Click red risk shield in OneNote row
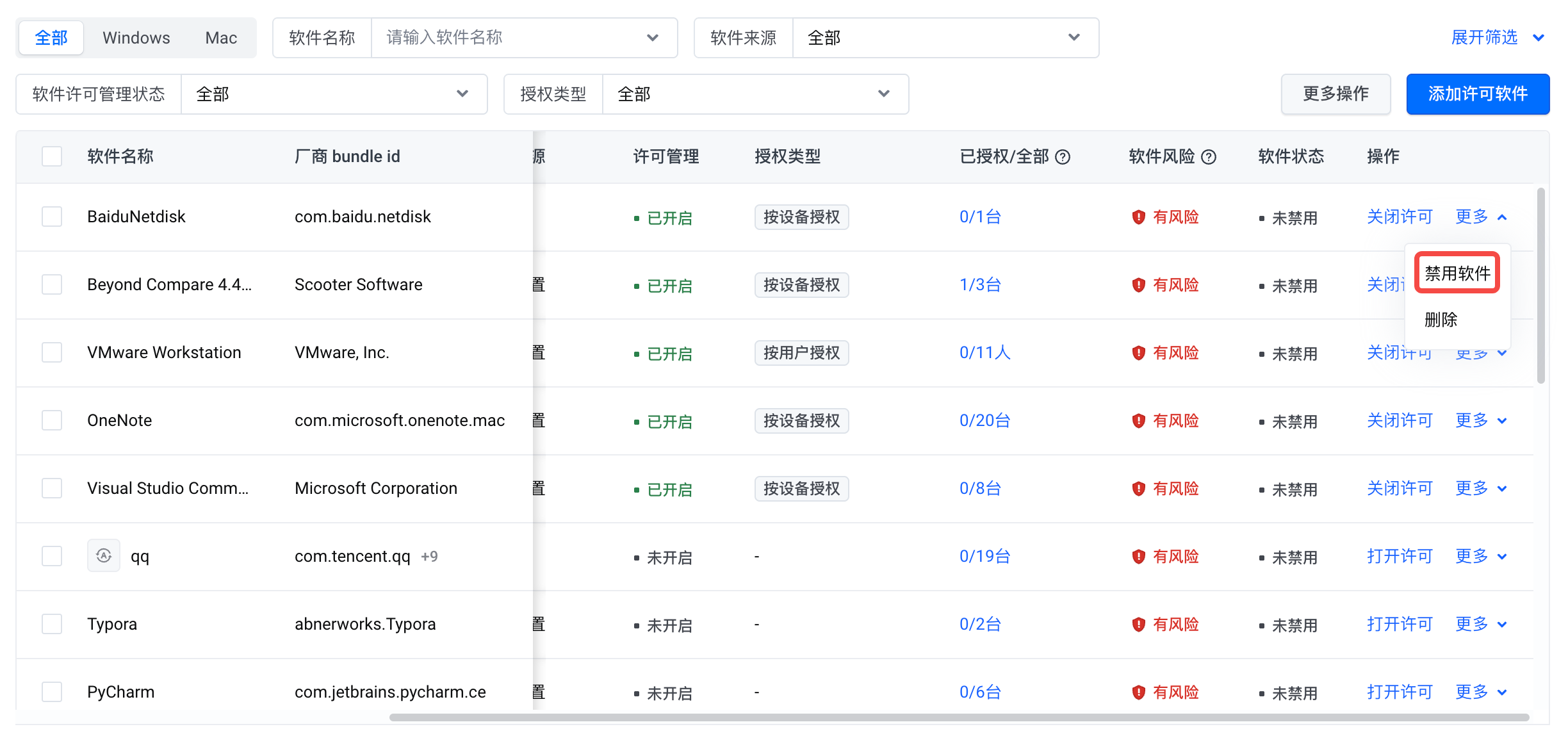 1138,421
